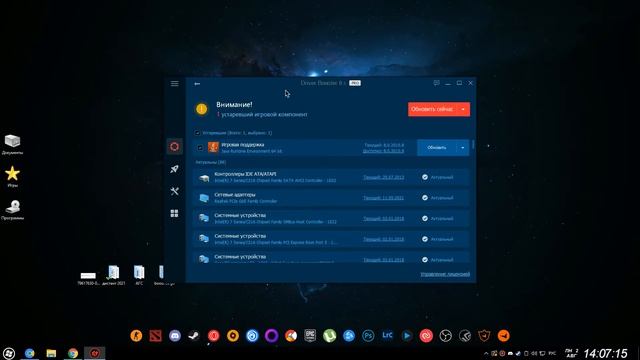The height and width of the screenshot is (360, 640).
Task: Open the hamburger menu in Driver Booster
Action: 174,83
